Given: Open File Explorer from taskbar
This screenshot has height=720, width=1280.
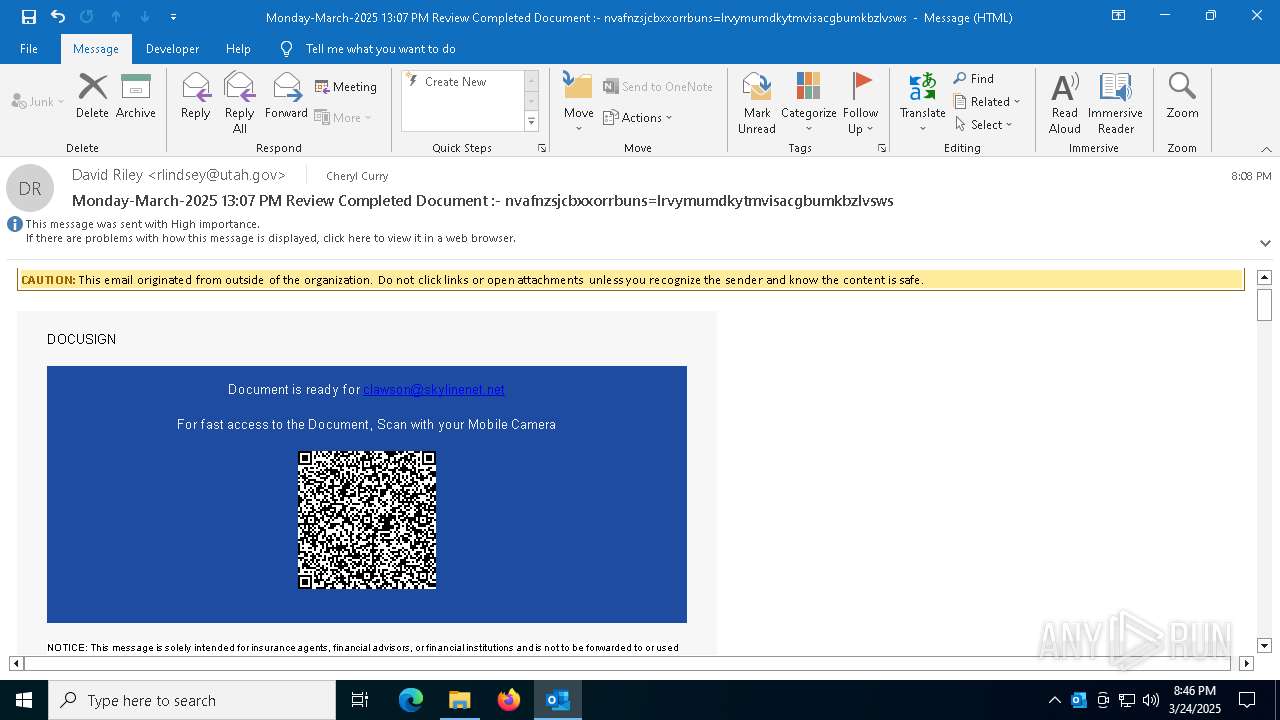Looking at the screenshot, I should point(459,700).
